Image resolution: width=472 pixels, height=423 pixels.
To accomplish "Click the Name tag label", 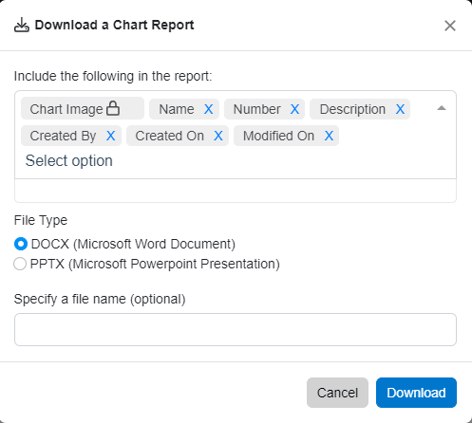I will click(x=177, y=109).
